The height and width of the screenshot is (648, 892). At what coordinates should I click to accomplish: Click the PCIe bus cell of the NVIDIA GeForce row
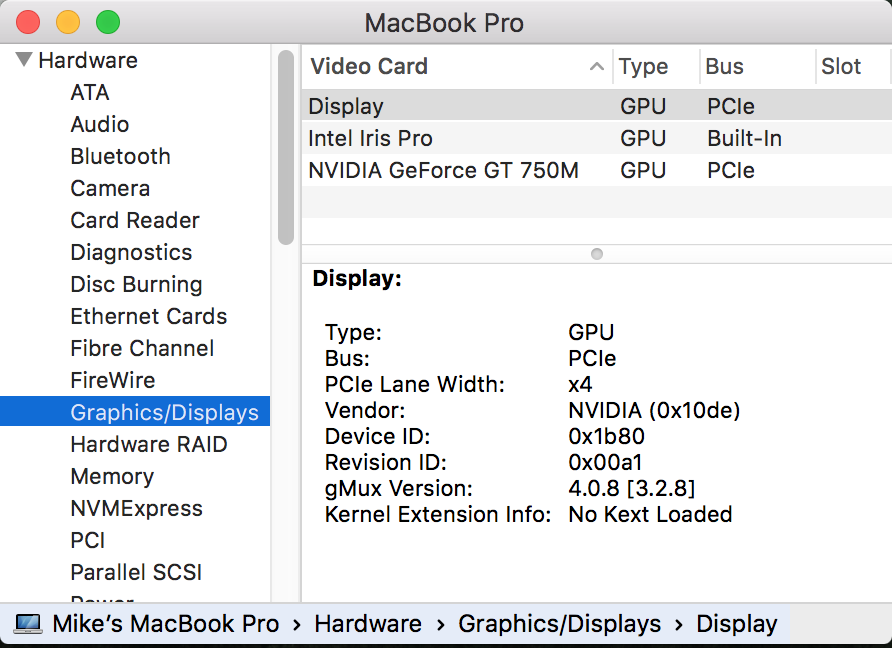pyautogui.click(x=731, y=170)
